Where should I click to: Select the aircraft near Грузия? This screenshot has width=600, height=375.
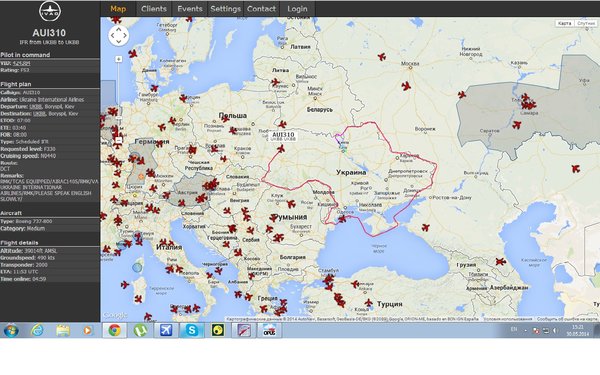501,262
